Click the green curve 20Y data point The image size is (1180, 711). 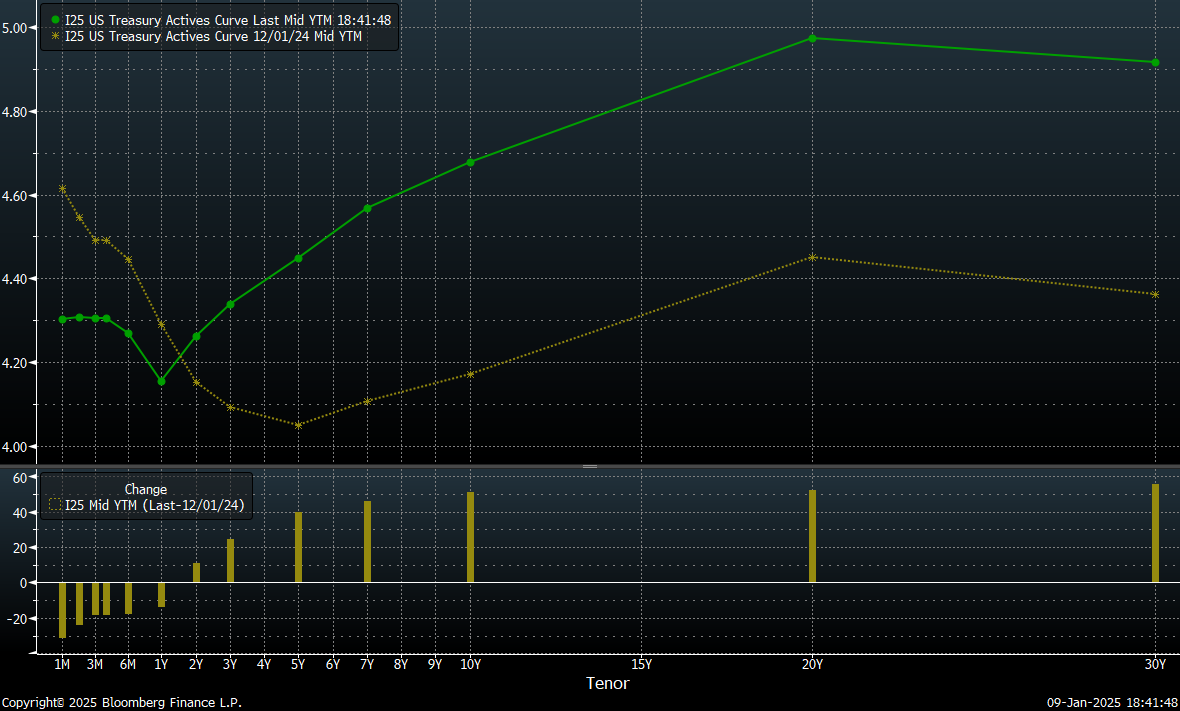click(x=812, y=38)
